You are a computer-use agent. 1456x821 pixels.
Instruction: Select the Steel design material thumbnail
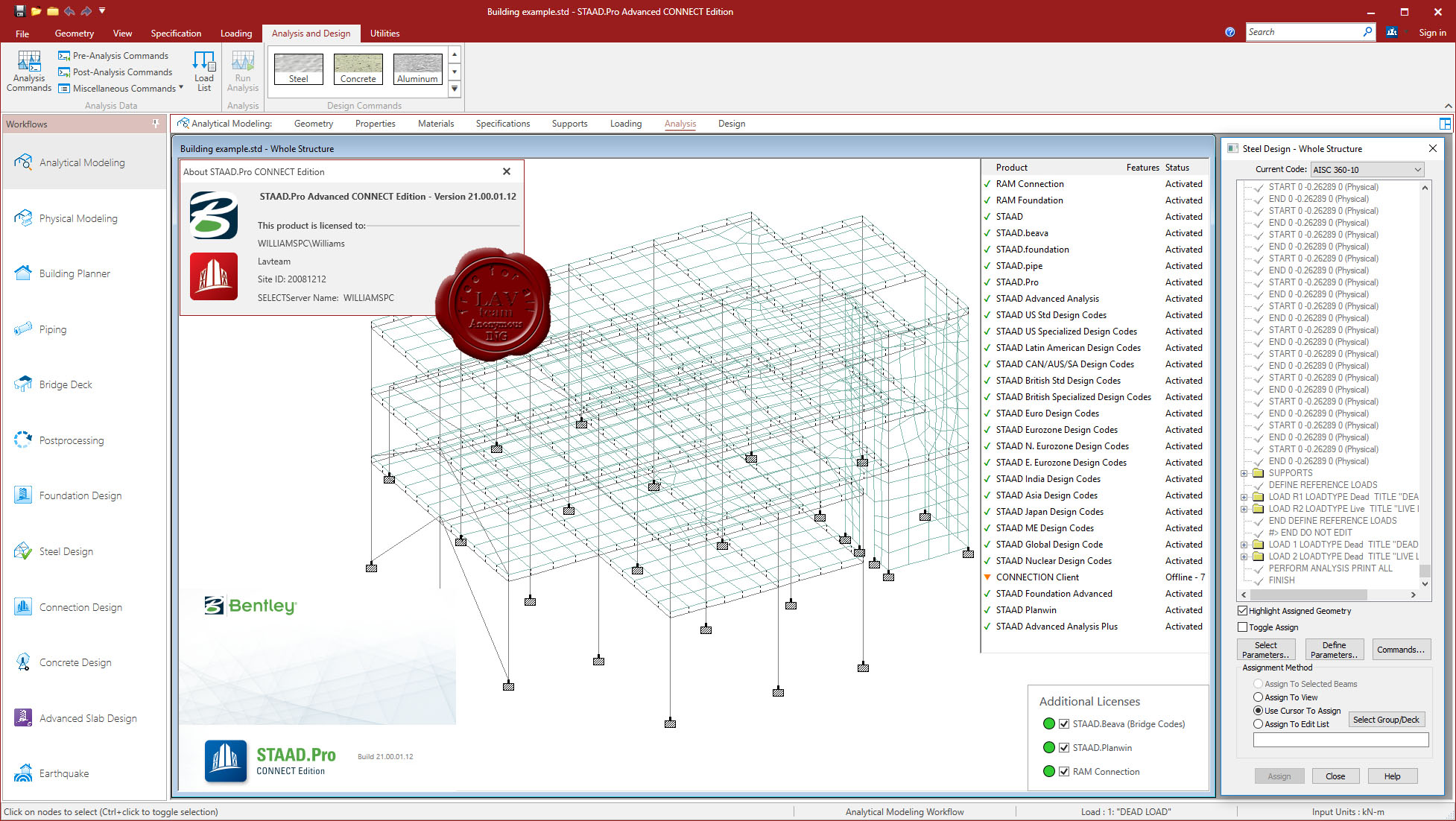298,69
